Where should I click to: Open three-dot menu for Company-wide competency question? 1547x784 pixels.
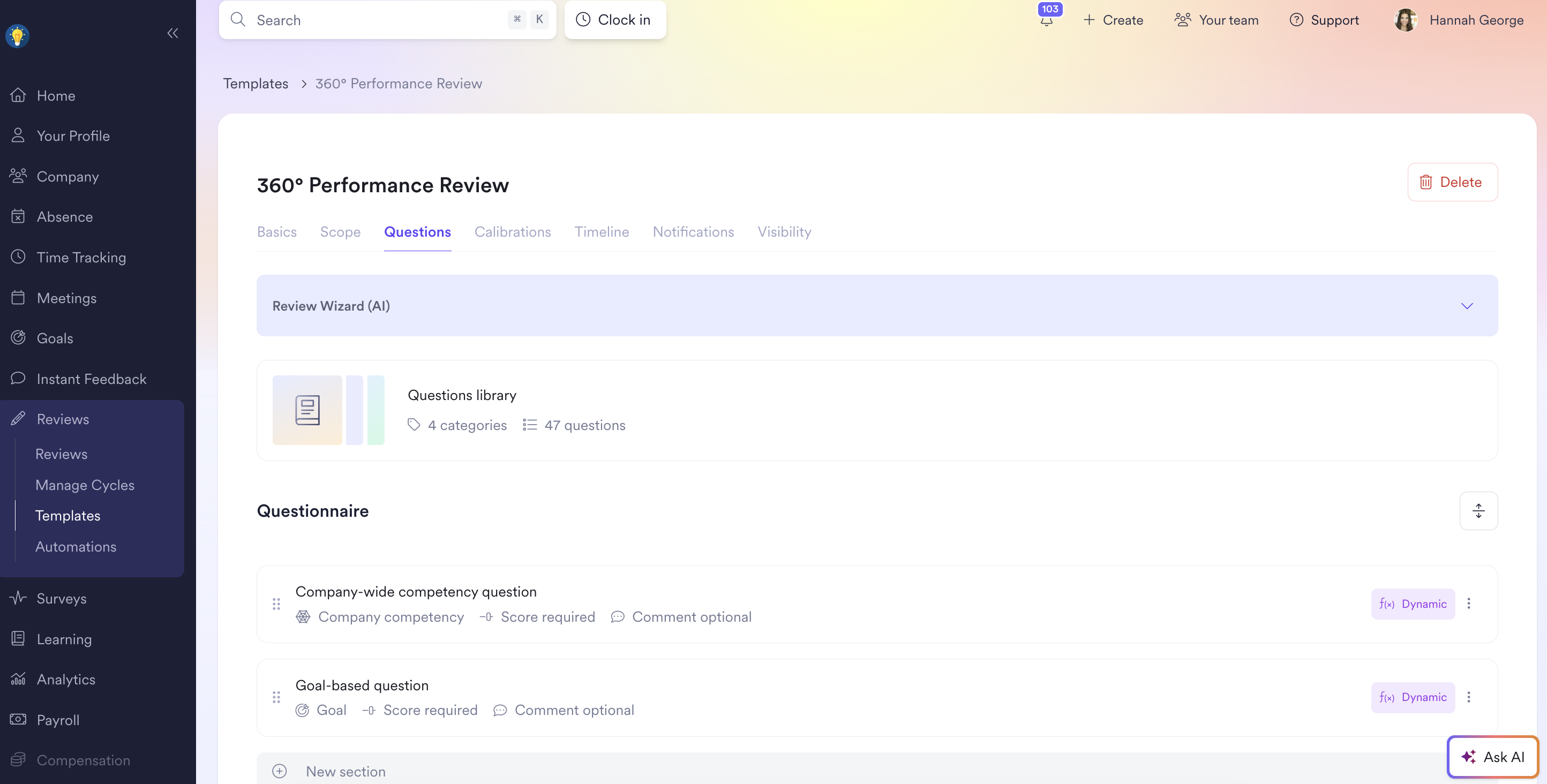click(1469, 604)
